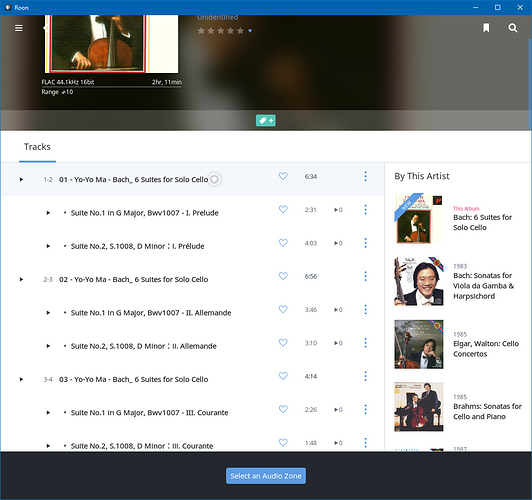Open Bach: Sonatas for Viola da Gamba cover

coord(419,281)
